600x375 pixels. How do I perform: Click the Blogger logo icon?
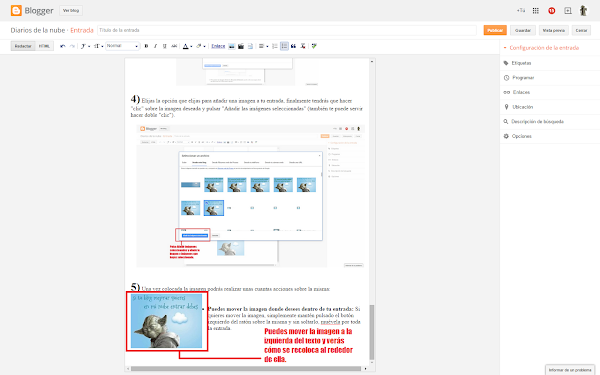pos(16,10)
